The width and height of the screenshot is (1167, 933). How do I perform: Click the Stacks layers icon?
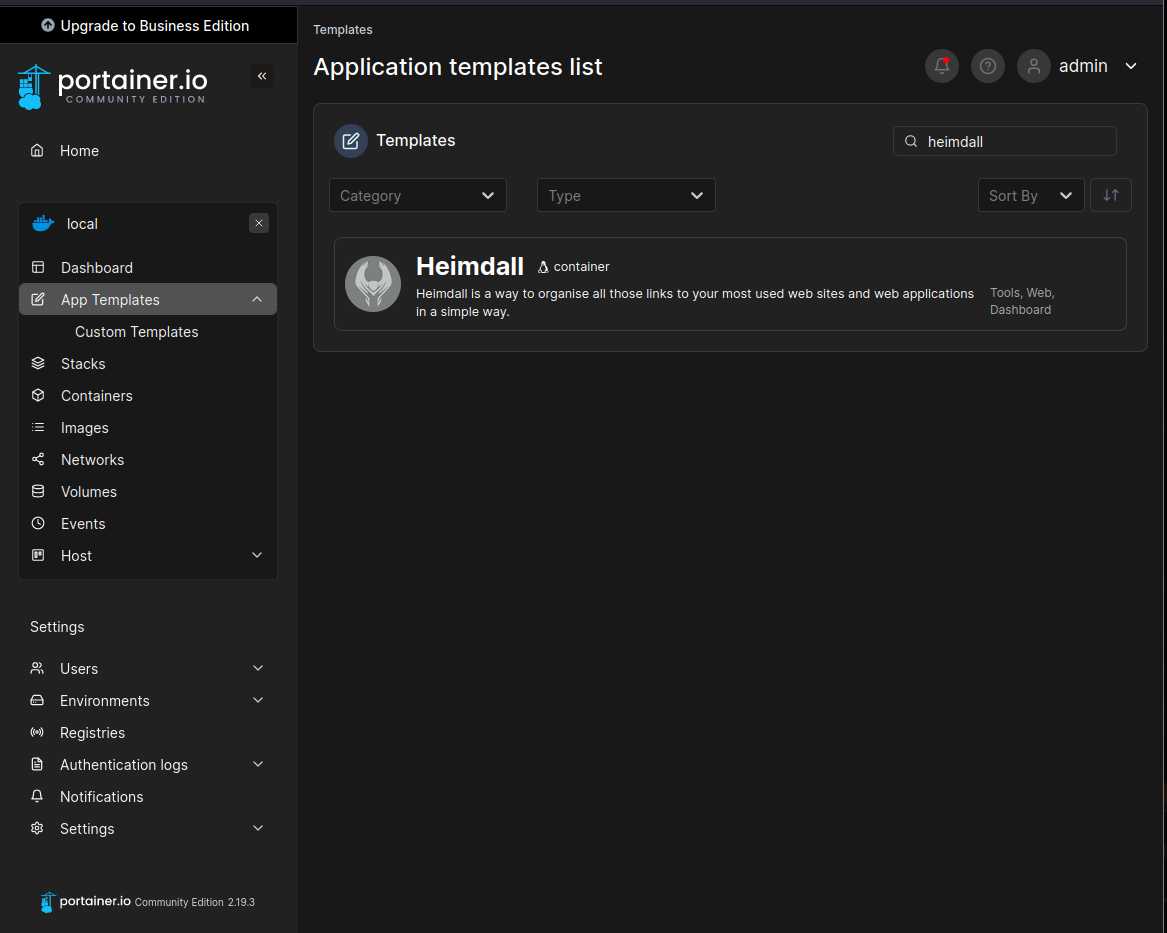click(x=38, y=363)
